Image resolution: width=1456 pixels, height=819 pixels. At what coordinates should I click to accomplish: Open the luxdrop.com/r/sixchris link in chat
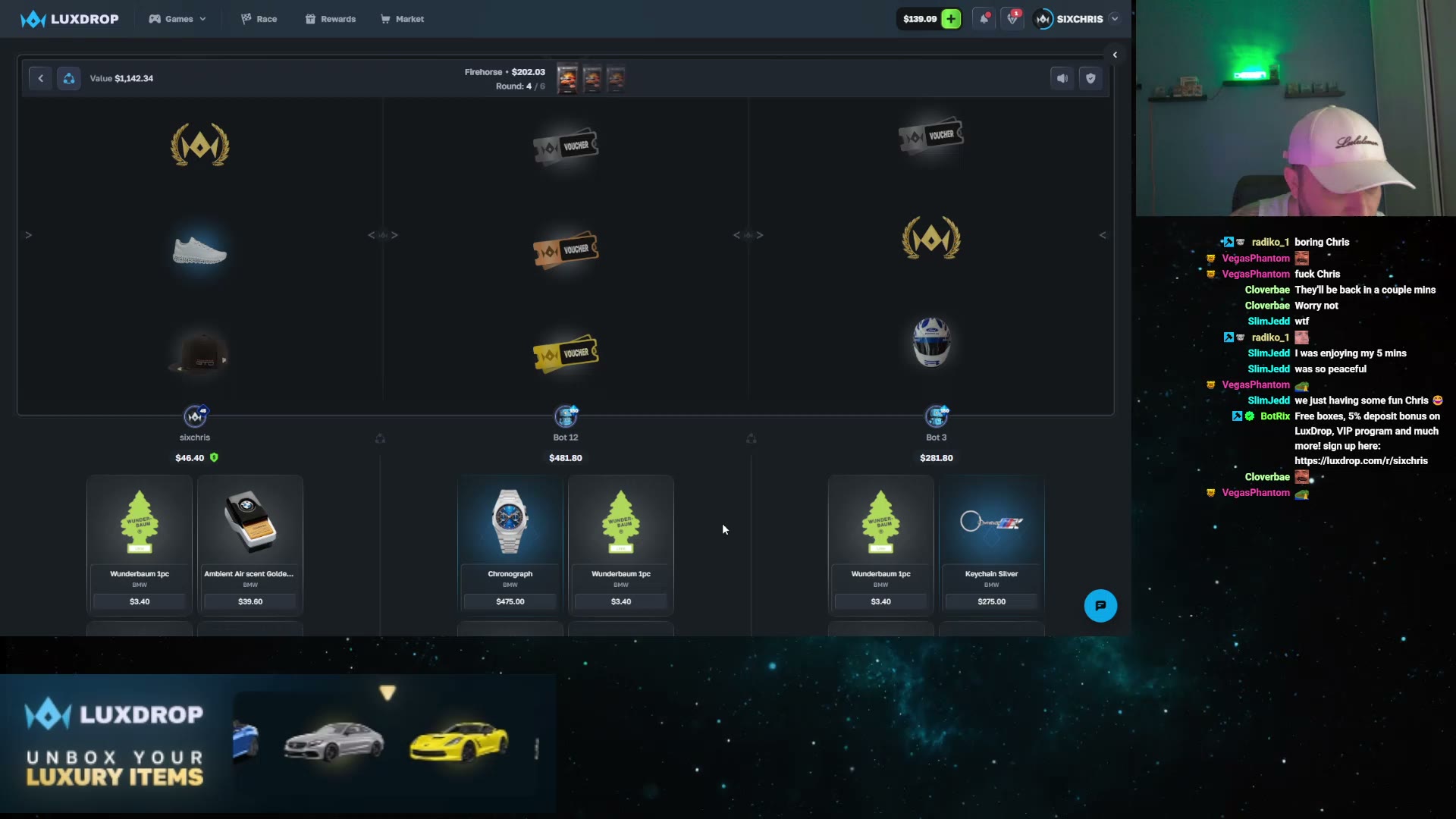(x=1361, y=461)
